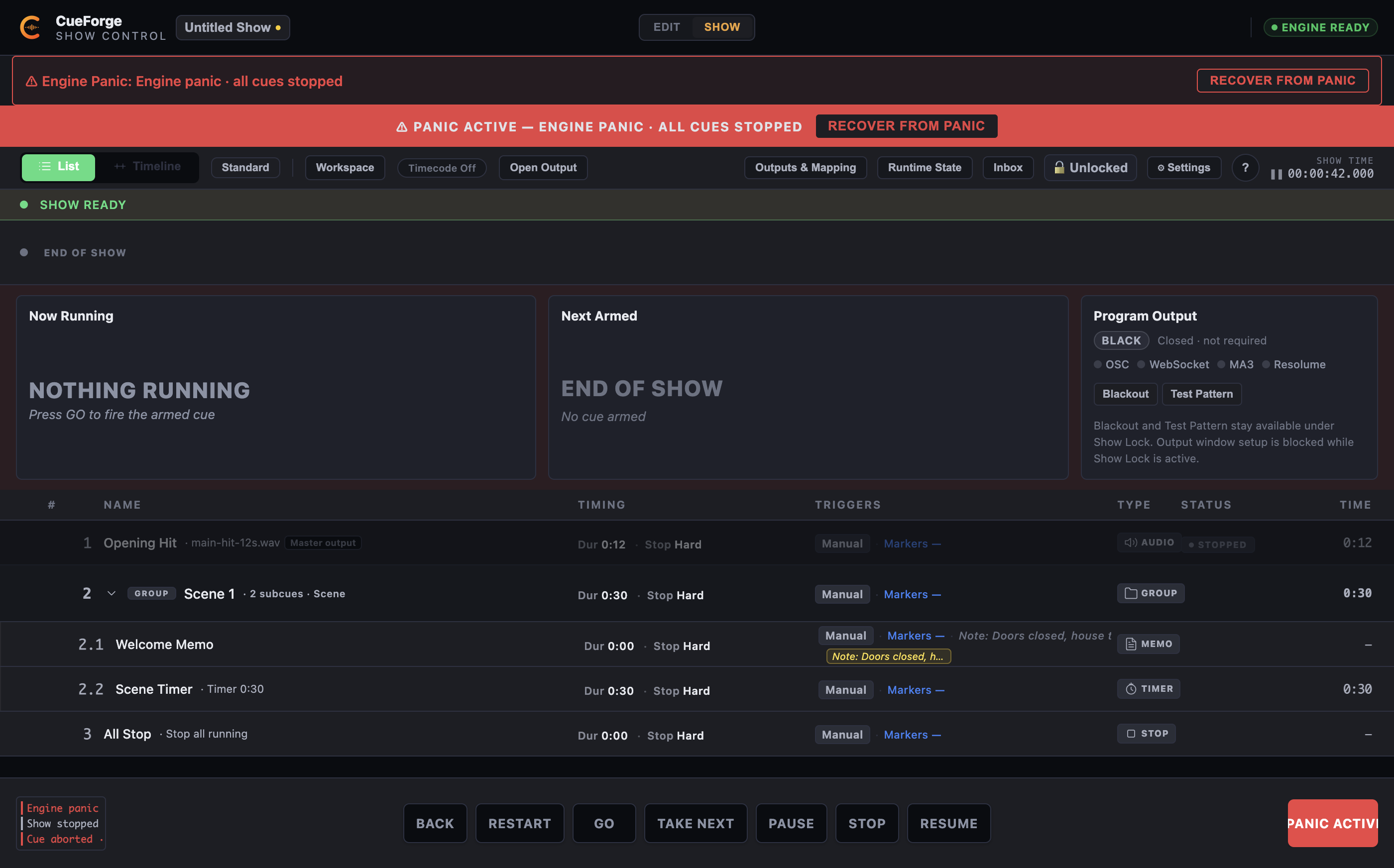The width and height of the screenshot is (1394, 868).
Task: Toggle the Unlocked show lock
Action: (1090, 168)
